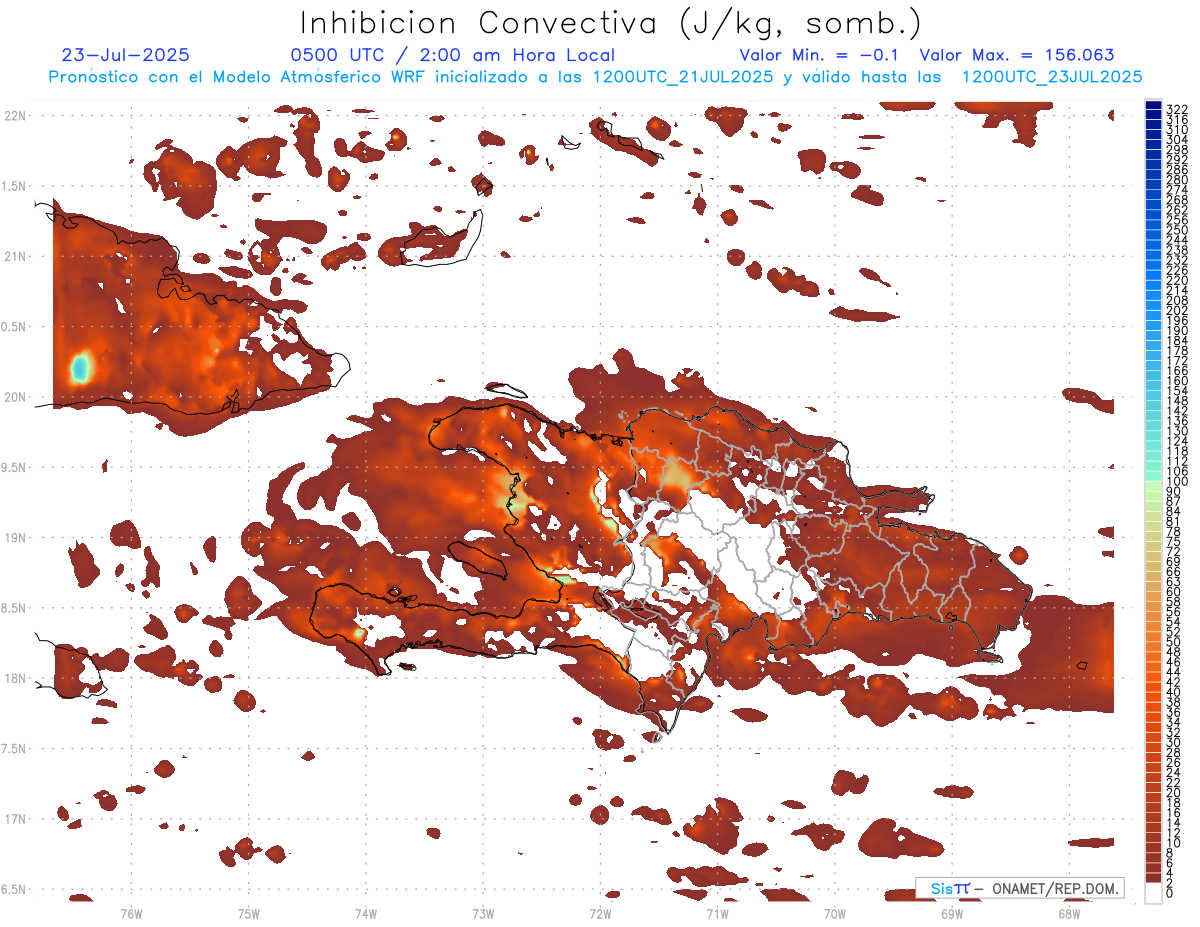Click the "68W" longitude label
The width and height of the screenshot is (1200, 927).
(x=1069, y=913)
